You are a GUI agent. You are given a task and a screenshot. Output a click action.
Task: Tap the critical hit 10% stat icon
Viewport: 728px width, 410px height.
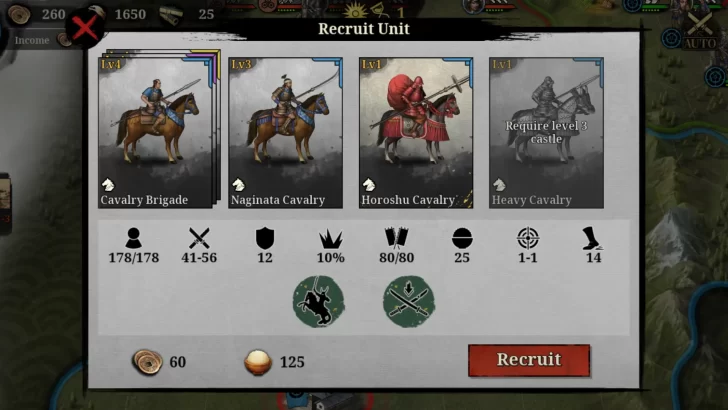click(x=331, y=239)
